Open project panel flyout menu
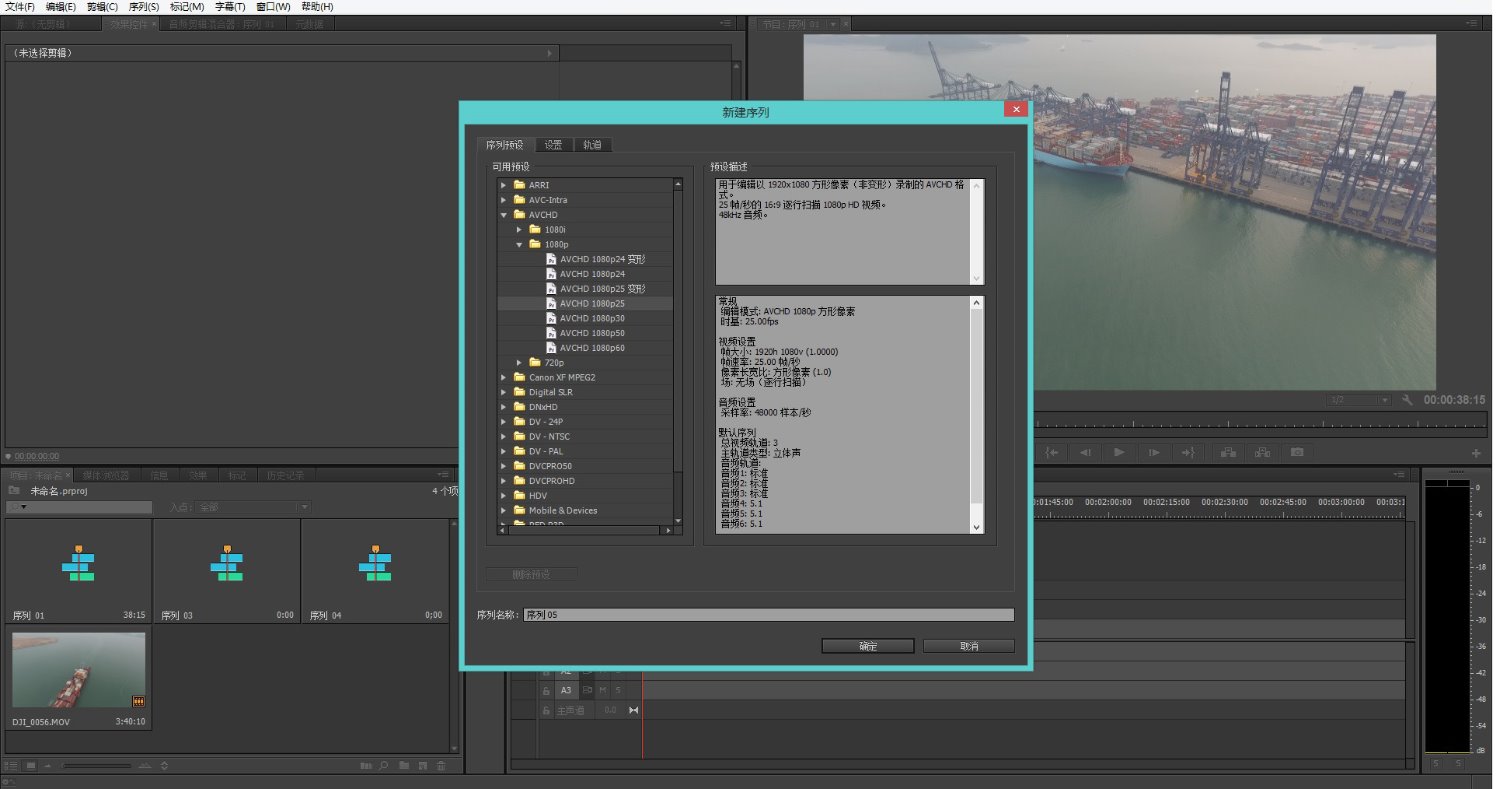 point(442,475)
